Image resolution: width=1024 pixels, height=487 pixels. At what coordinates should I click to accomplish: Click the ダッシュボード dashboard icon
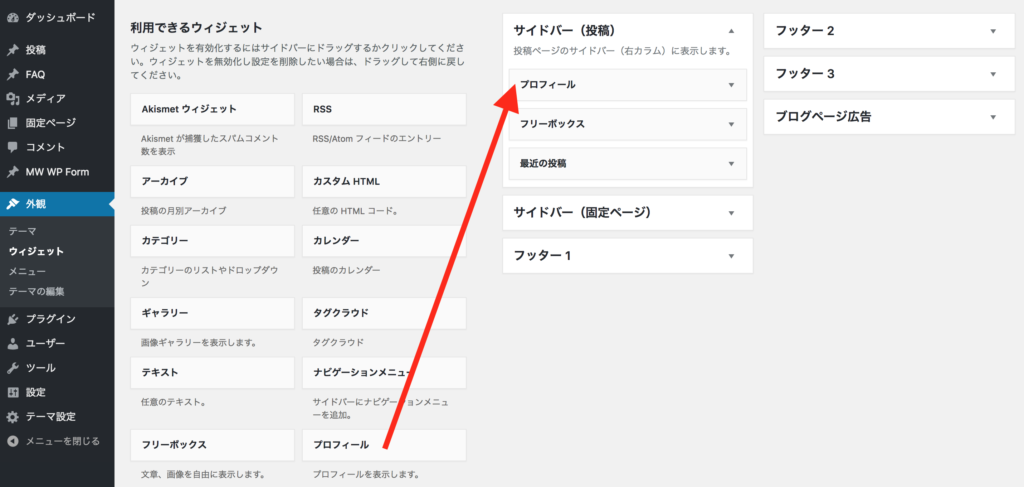(x=12, y=17)
